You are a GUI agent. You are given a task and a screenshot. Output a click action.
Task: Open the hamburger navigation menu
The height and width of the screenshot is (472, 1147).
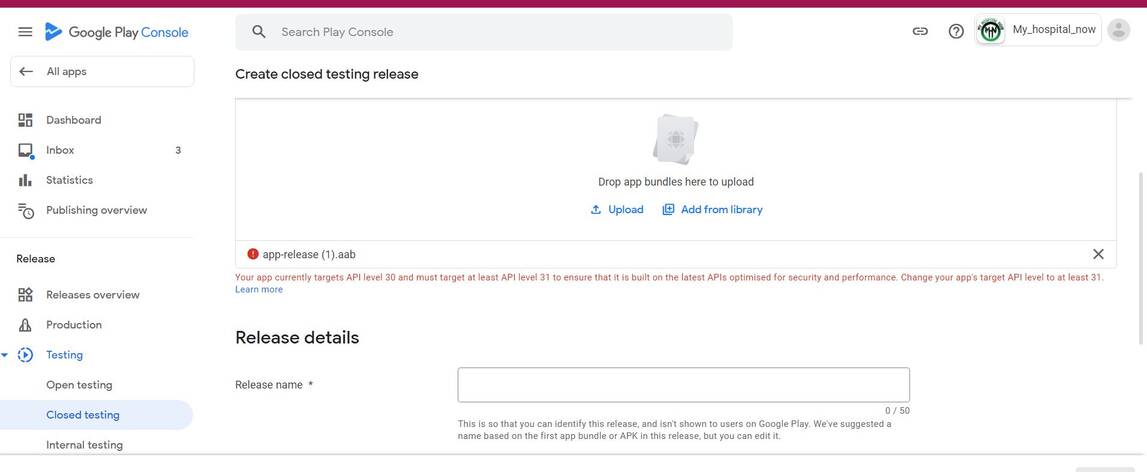pyautogui.click(x=25, y=32)
